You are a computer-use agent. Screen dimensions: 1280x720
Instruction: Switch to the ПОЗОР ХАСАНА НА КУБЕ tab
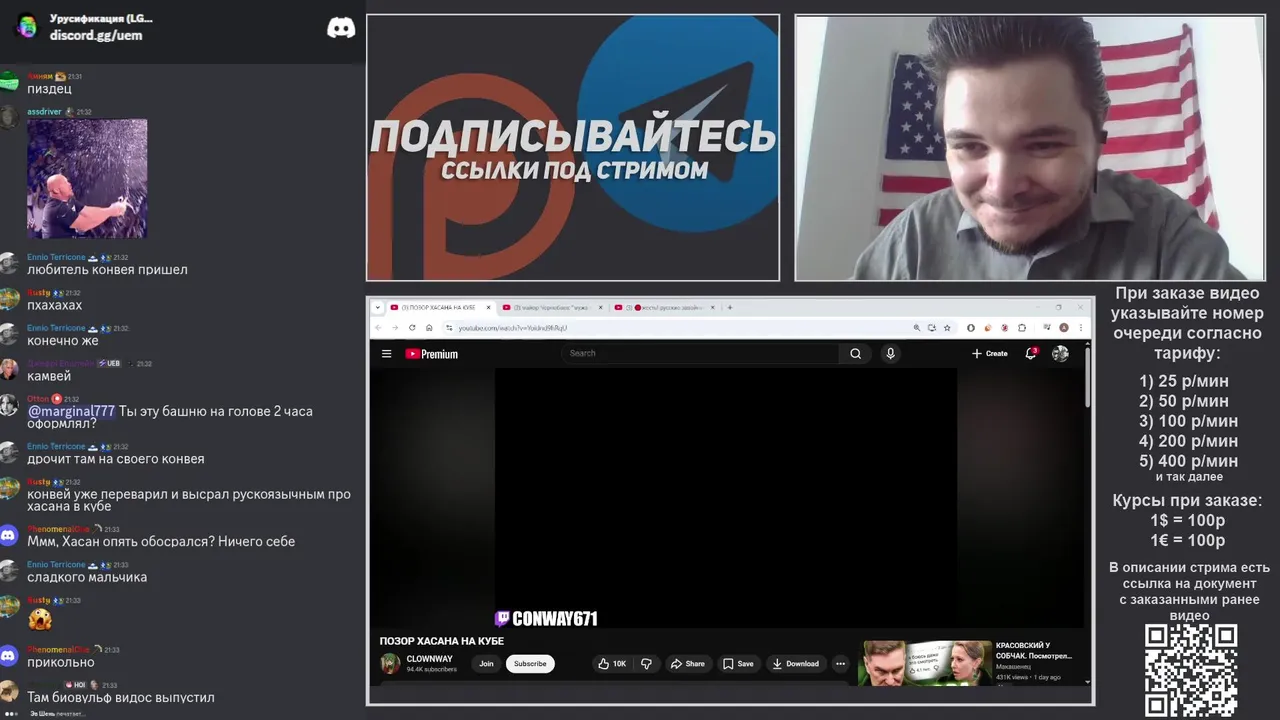click(440, 307)
